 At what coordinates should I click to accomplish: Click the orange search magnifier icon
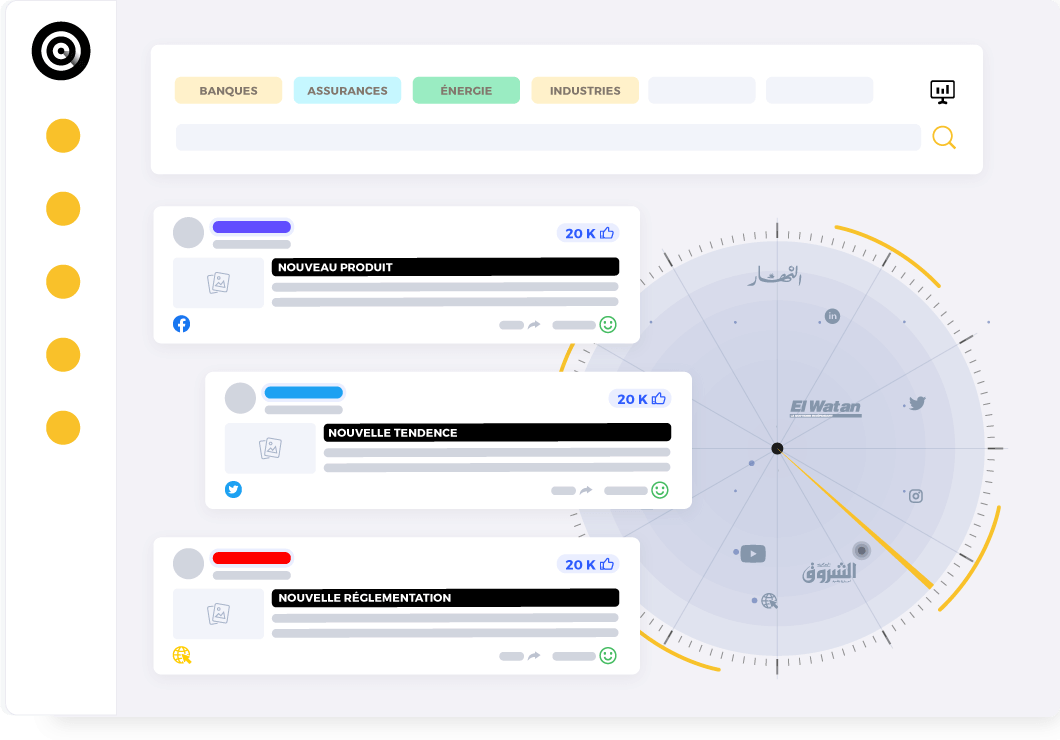(943, 137)
